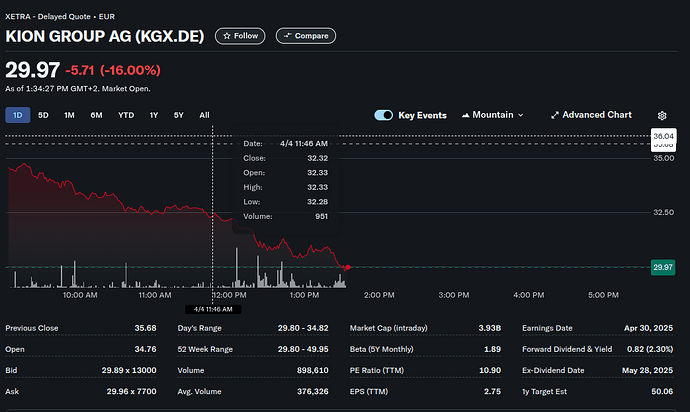Click the price change -5.71 (-16.00%)
The width and height of the screenshot is (690, 412).
click(x=113, y=70)
